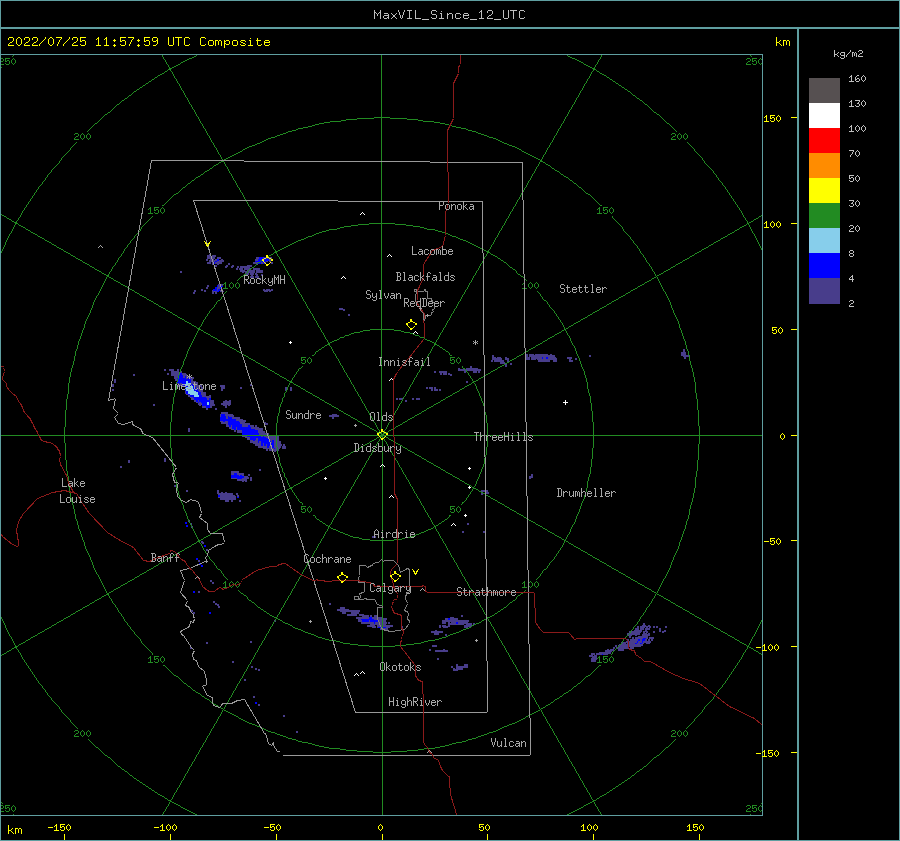Click the Drumheller town label
This screenshot has width=900, height=841.
point(586,493)
